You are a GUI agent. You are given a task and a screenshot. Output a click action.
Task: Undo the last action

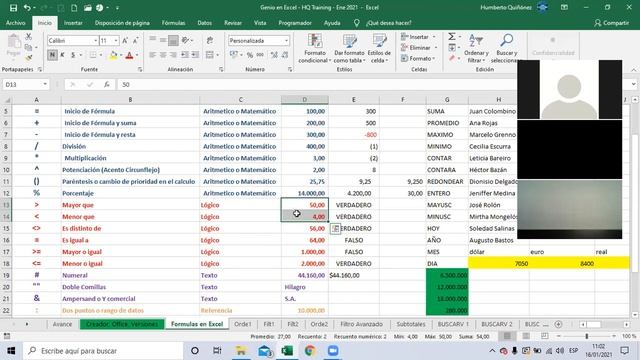pos(27,8)
